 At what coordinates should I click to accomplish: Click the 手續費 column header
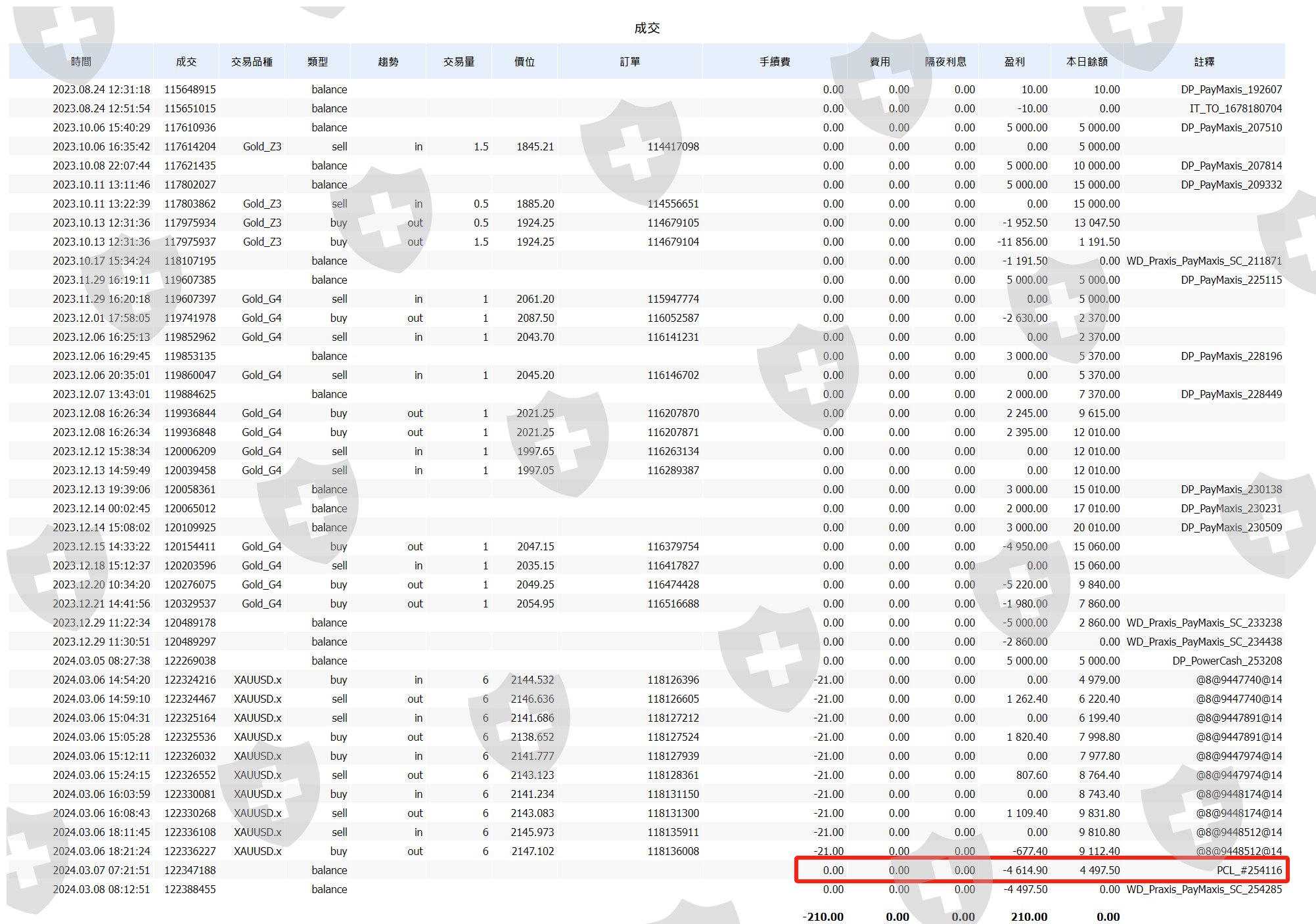(x=775, y=62)
